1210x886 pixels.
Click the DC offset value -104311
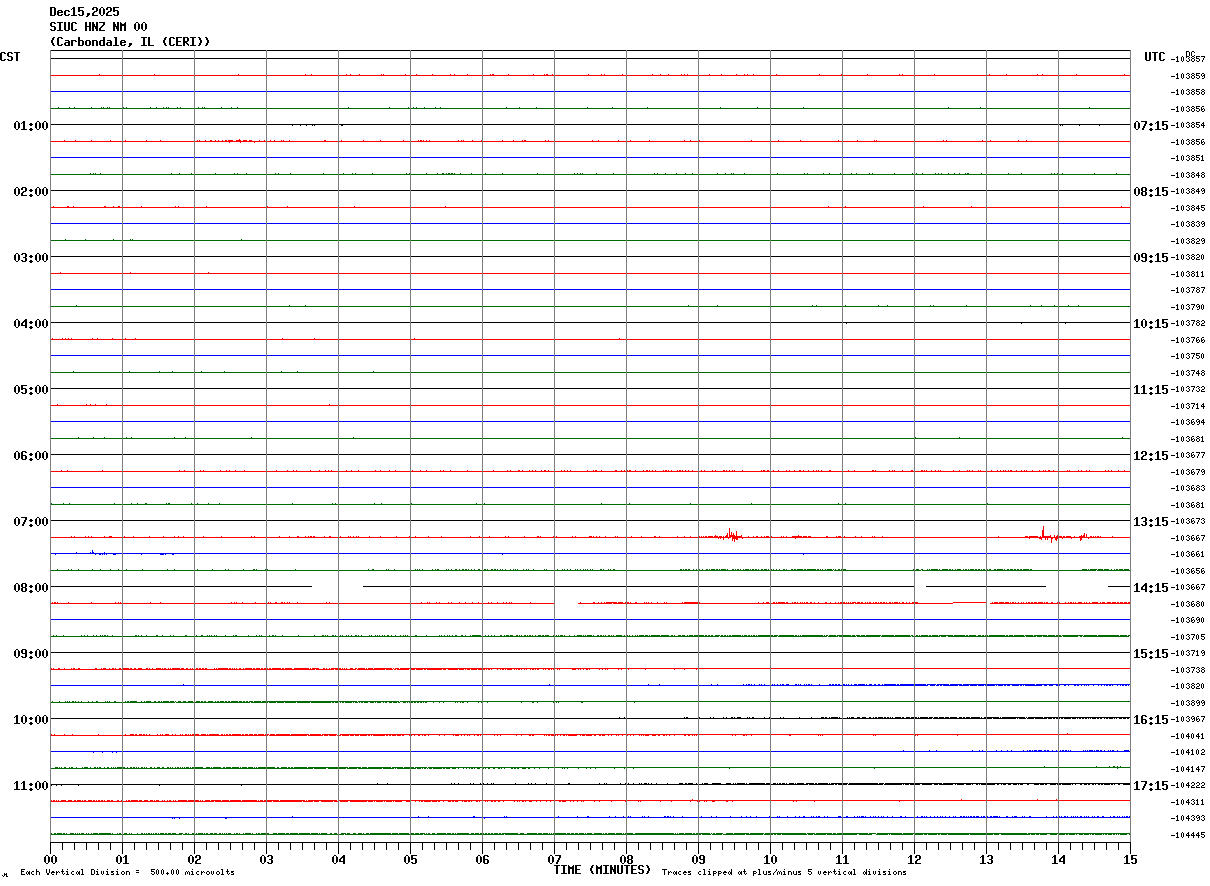1188,801
